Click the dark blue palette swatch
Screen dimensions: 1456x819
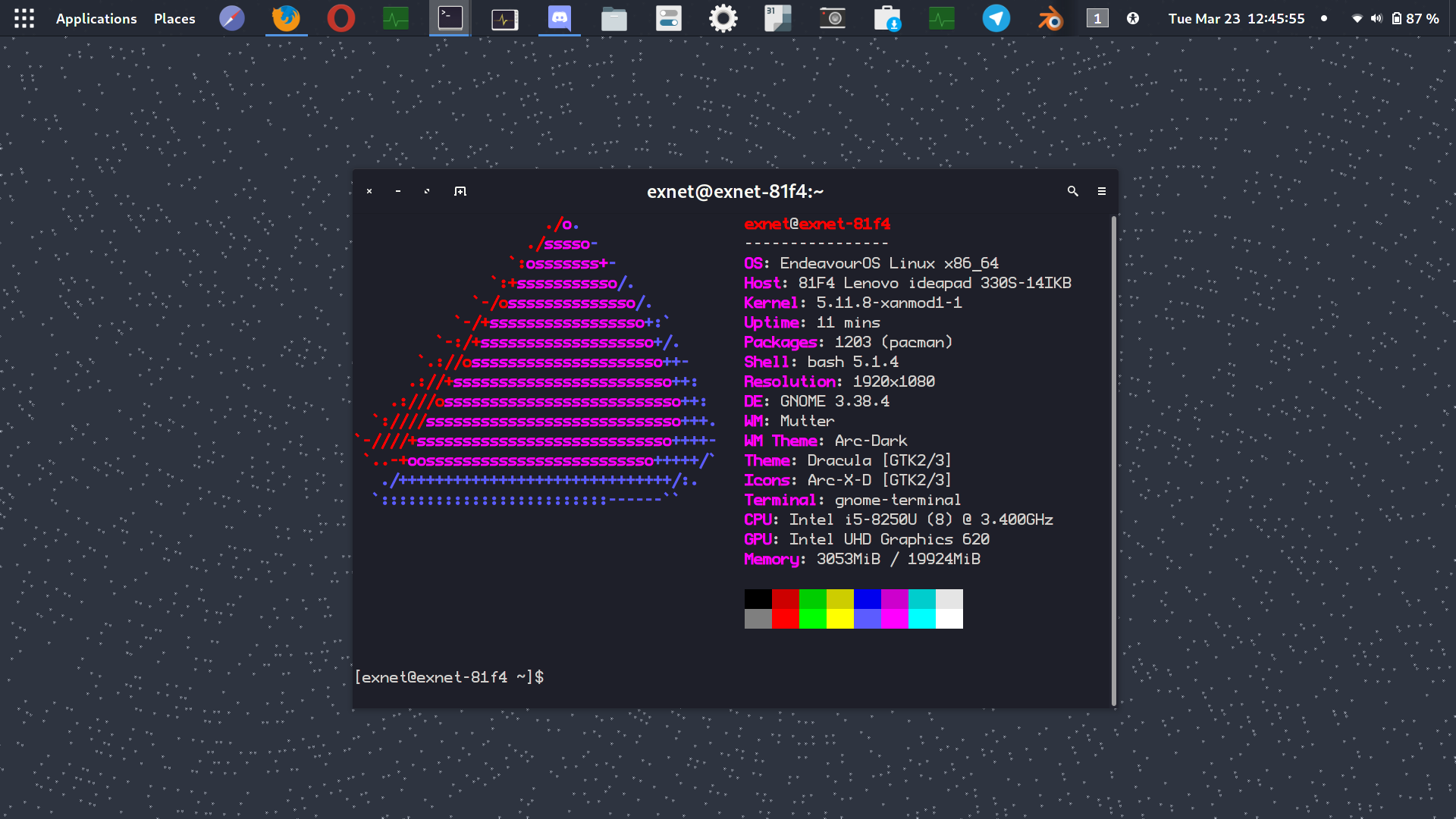[868, 599]
